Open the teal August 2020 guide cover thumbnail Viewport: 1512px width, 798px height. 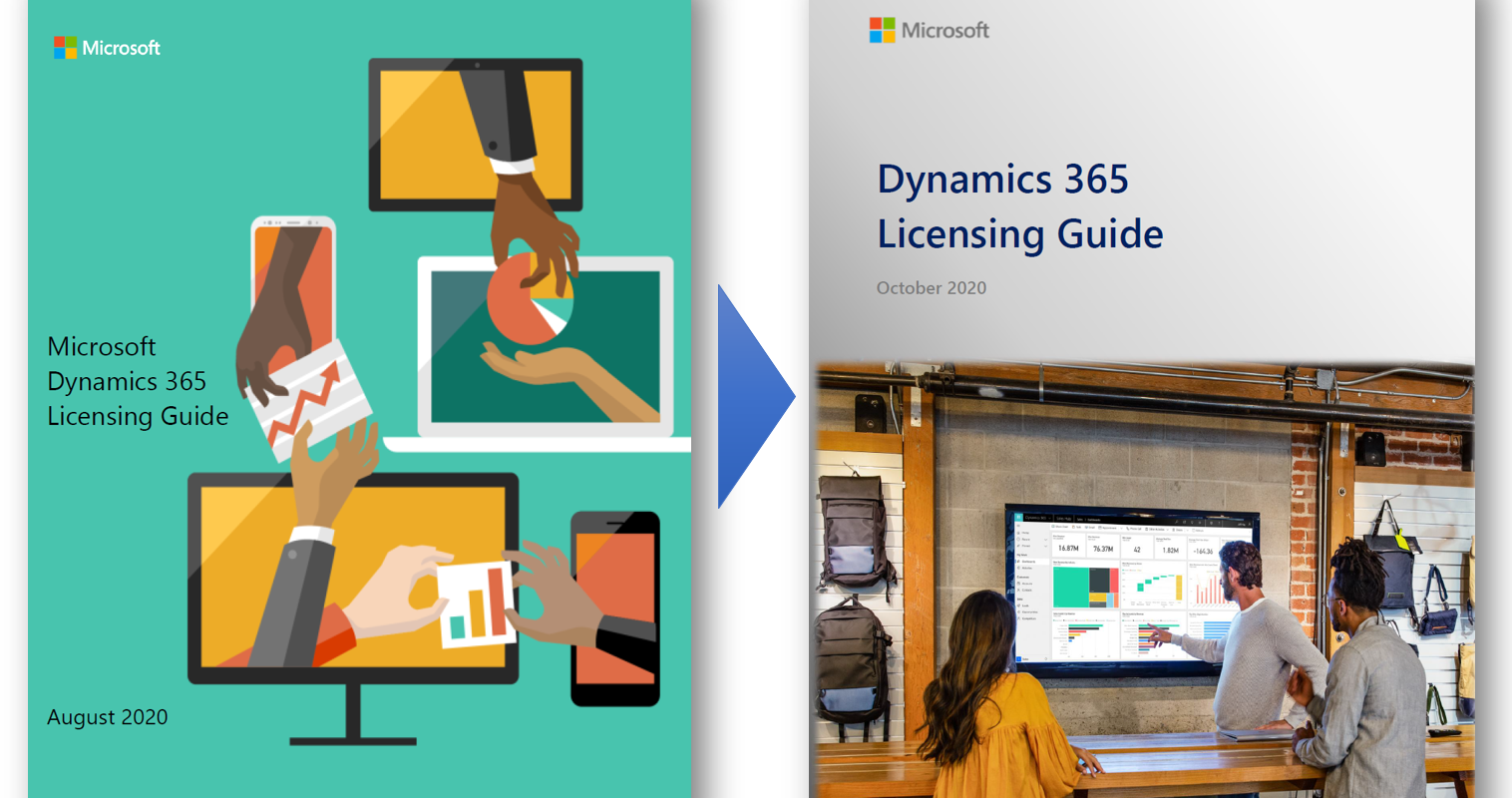click(x=359, y=399)
